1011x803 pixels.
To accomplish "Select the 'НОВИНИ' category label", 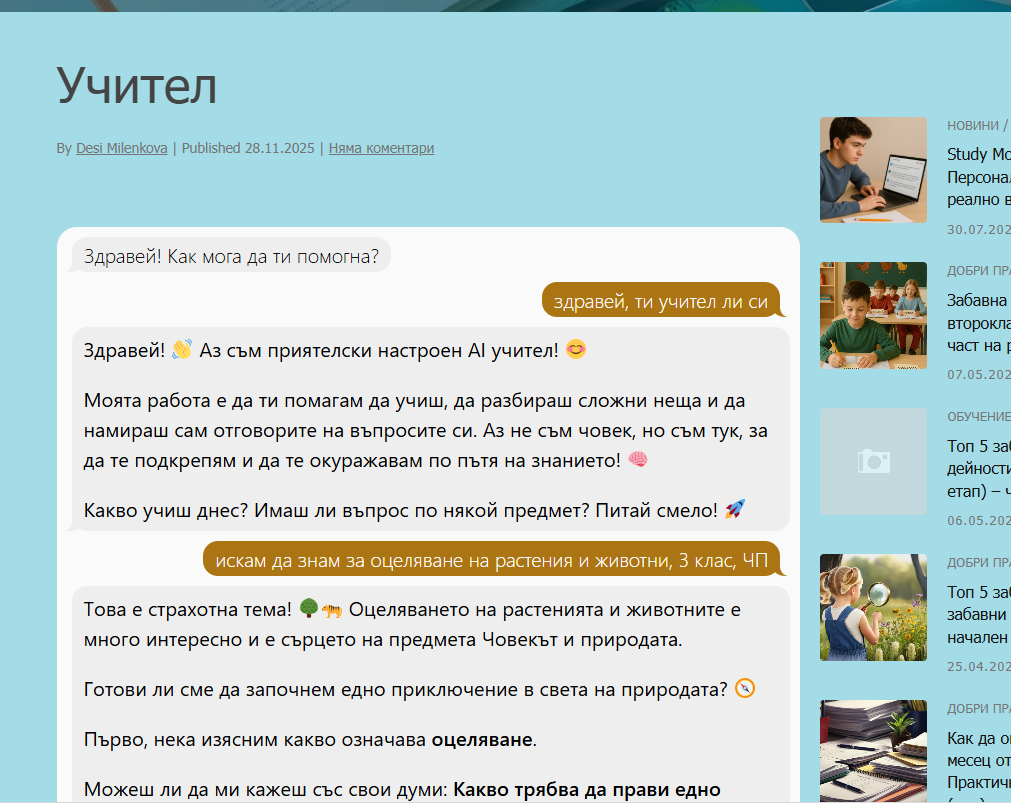I will pyautogui.click(x=972, y=125).
